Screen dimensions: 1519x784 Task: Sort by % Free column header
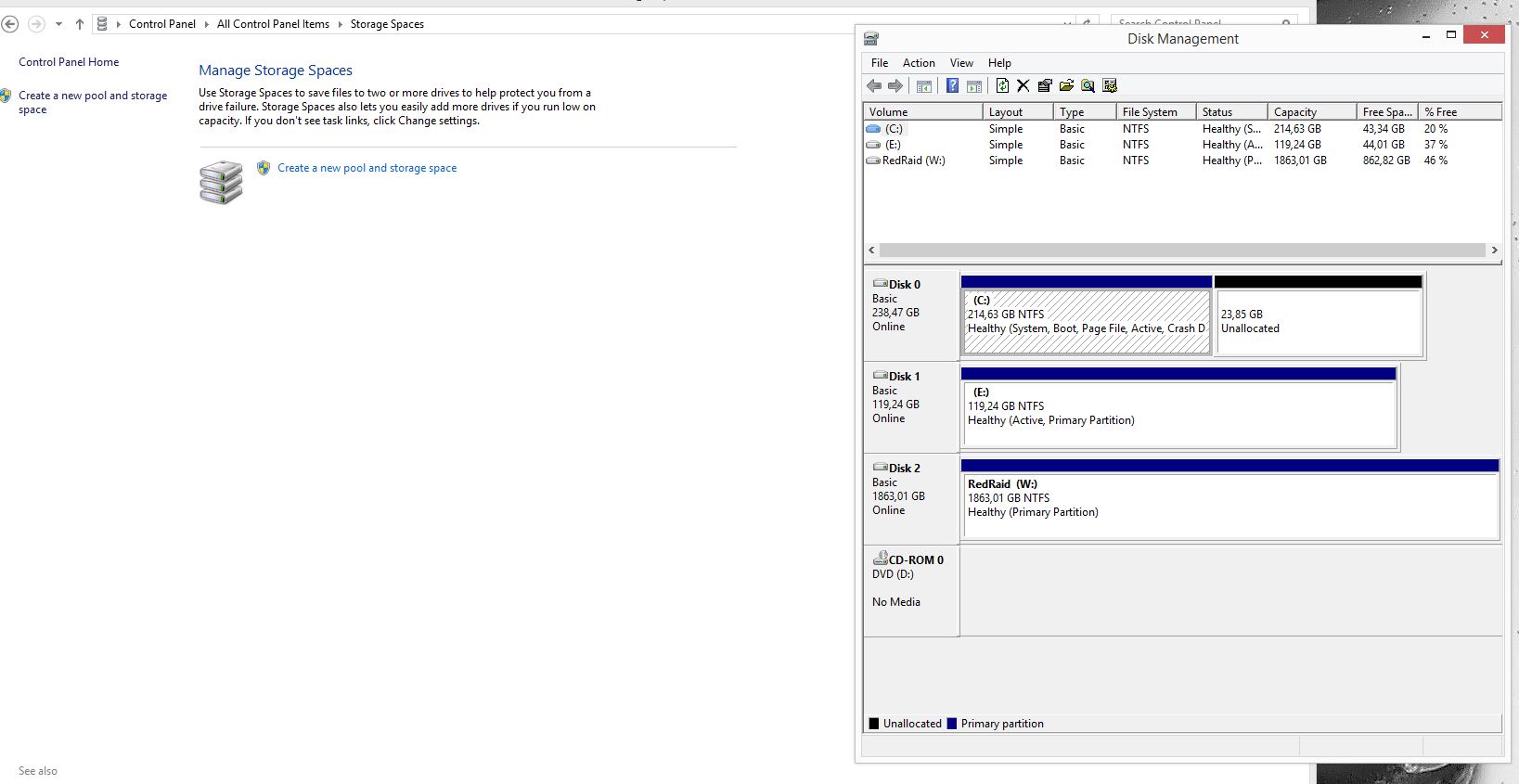coord(1461,111)
